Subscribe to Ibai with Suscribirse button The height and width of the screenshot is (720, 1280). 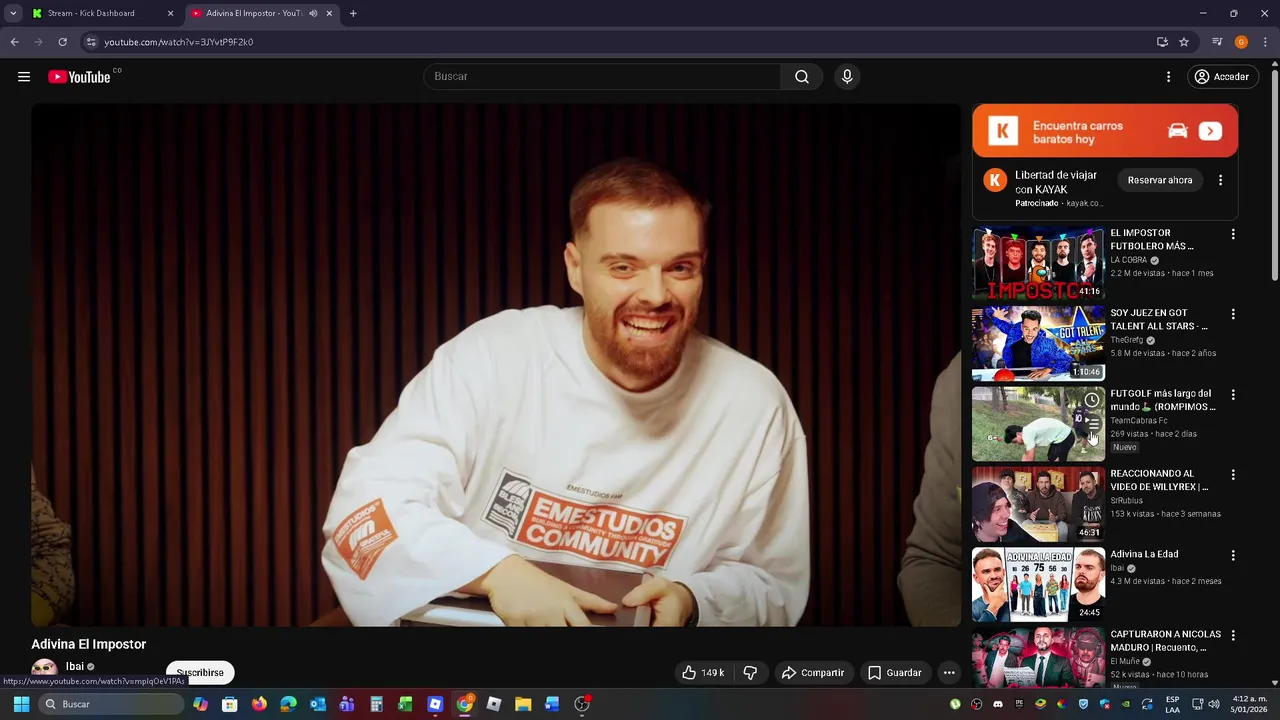(x=200, y=673)
